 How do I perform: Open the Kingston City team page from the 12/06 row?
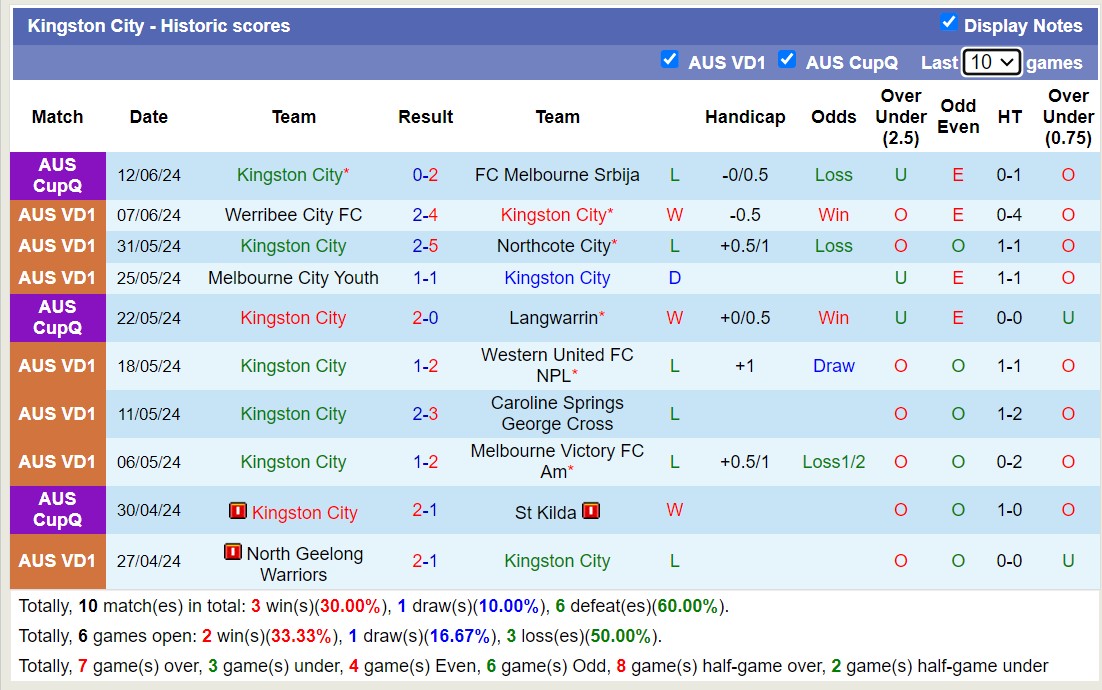tap(289, 175)
